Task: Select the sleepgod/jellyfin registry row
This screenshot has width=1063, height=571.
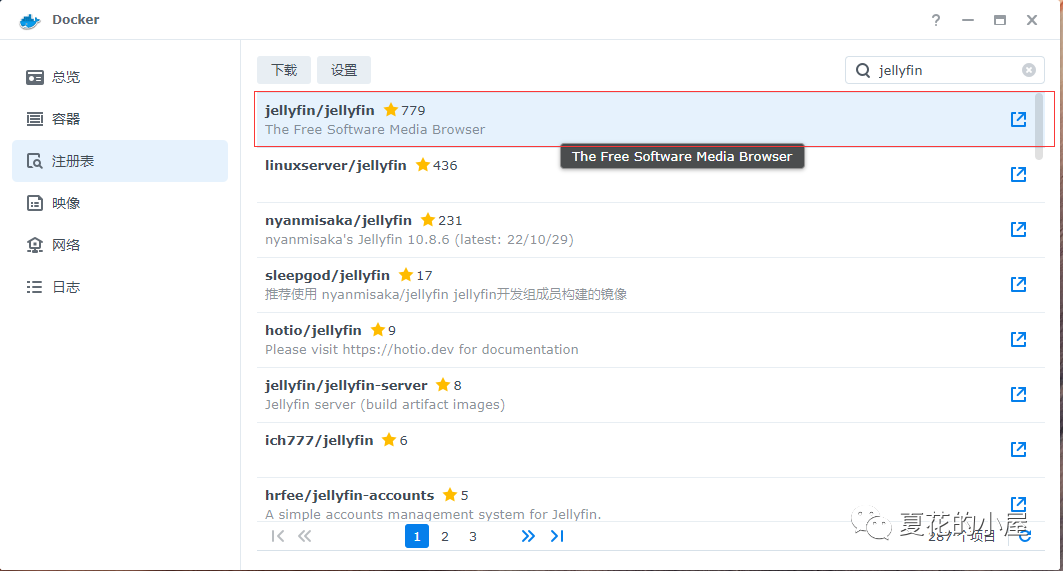Action: pyautogui.click(x=600, y=285)
